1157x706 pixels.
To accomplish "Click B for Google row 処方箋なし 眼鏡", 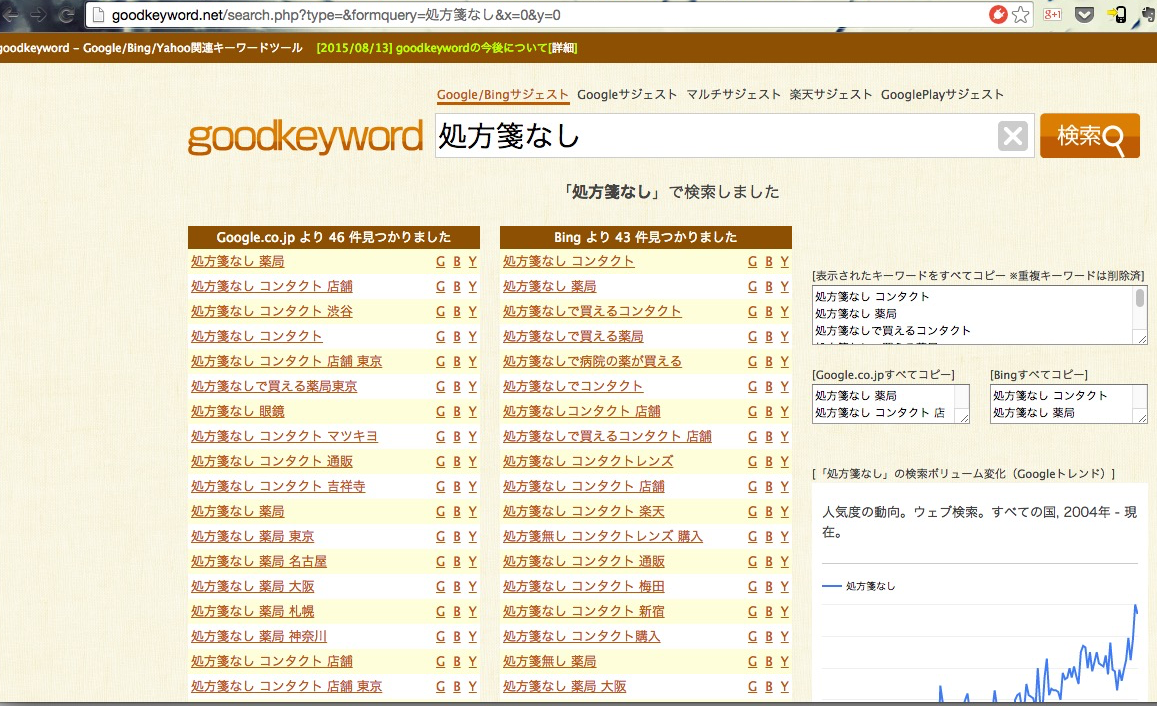I will (457, 412).
